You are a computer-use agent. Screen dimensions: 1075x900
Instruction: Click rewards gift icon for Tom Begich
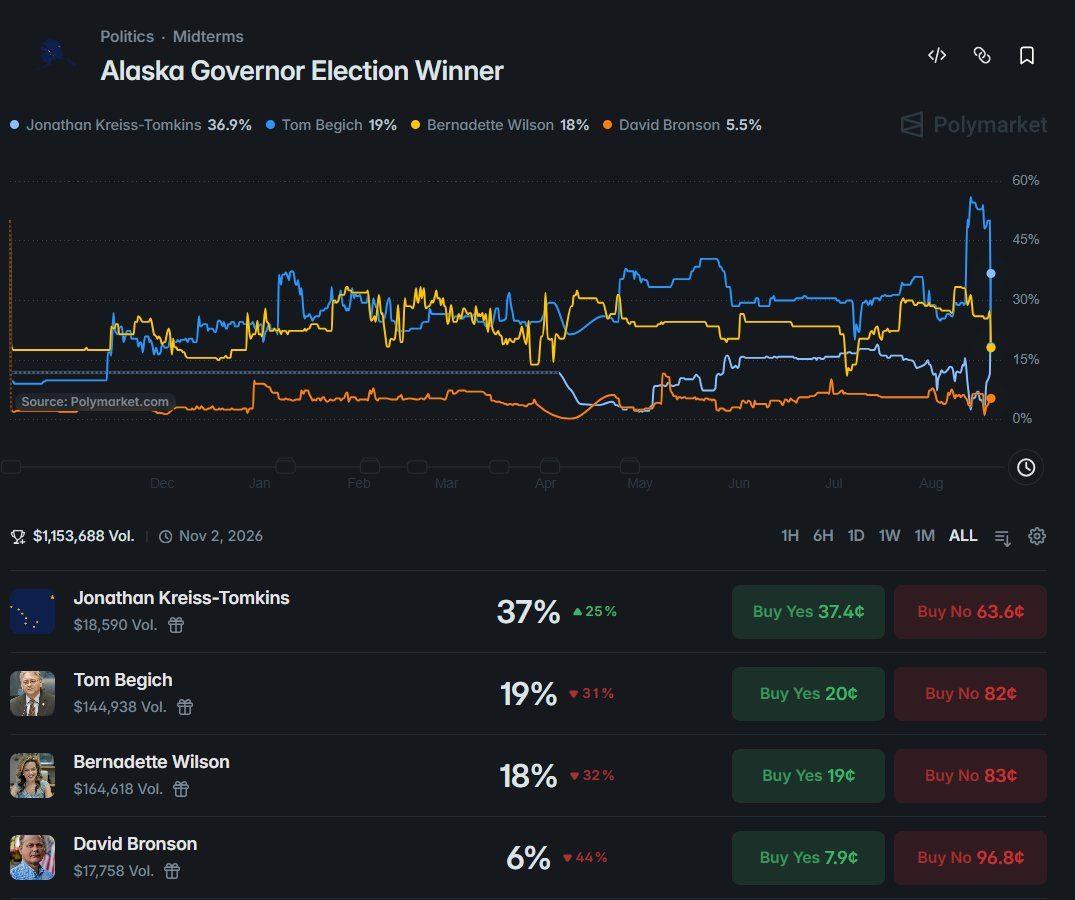tap(185, 707)
